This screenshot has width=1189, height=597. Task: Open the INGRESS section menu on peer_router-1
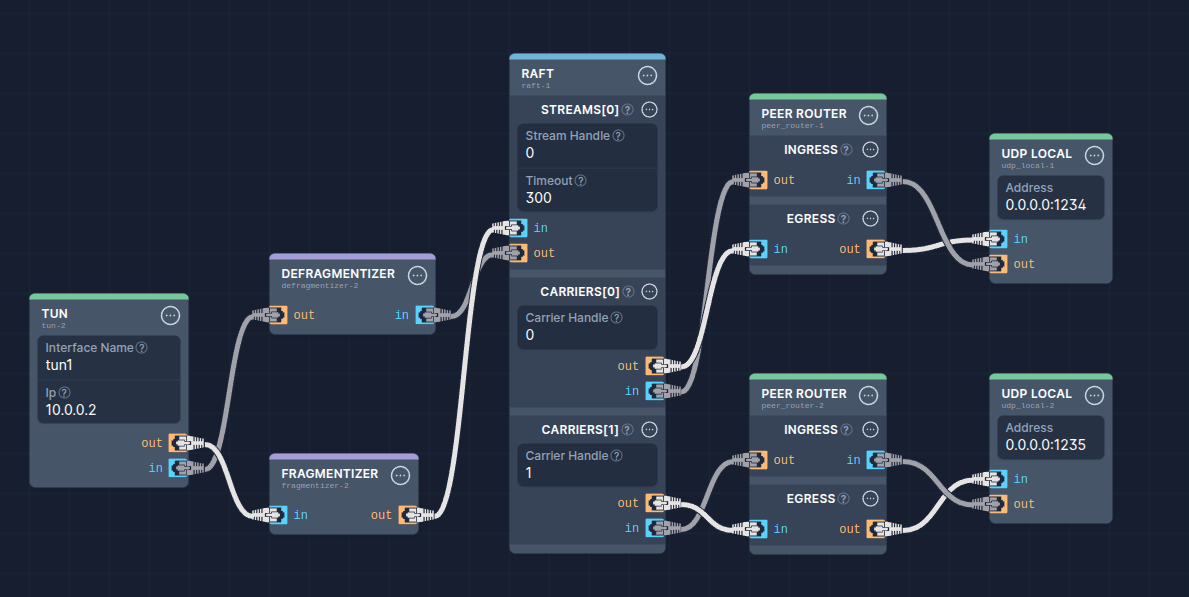pos(869,149)
